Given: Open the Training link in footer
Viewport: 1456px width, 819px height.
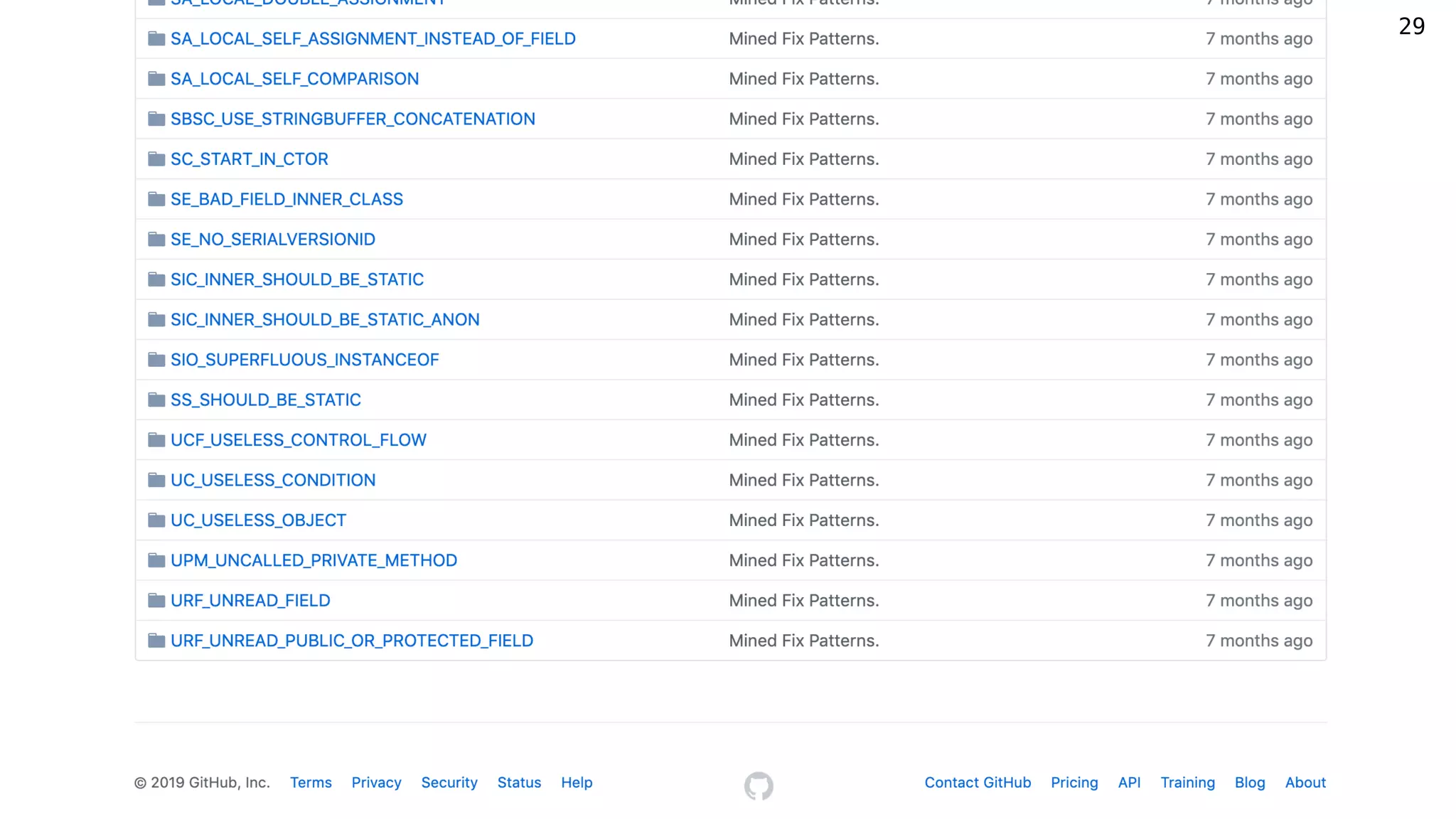Looking at the screenshot, I should (1187, 783).
